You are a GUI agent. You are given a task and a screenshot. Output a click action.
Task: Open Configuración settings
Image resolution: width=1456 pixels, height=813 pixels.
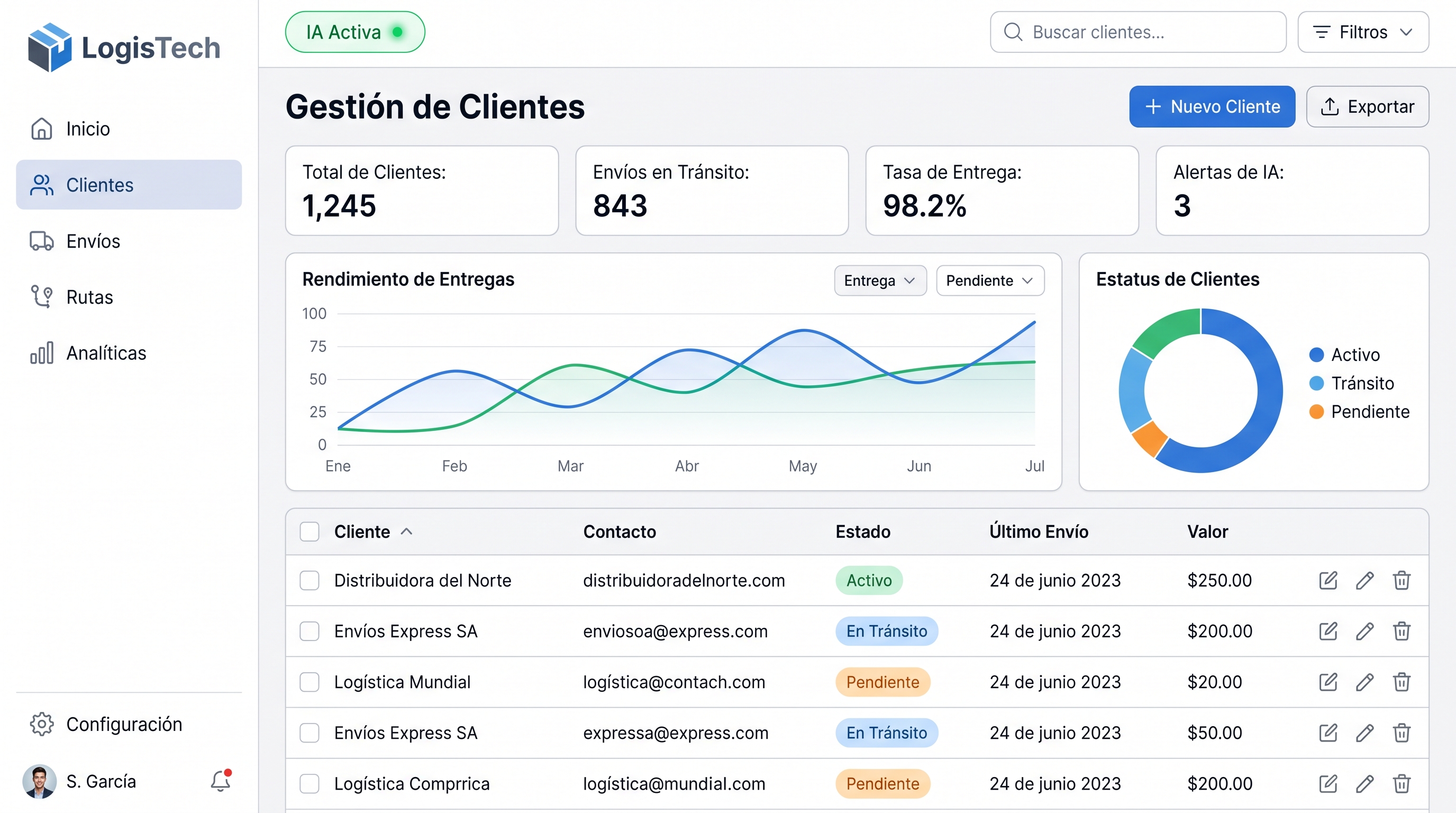click(129, 724)
